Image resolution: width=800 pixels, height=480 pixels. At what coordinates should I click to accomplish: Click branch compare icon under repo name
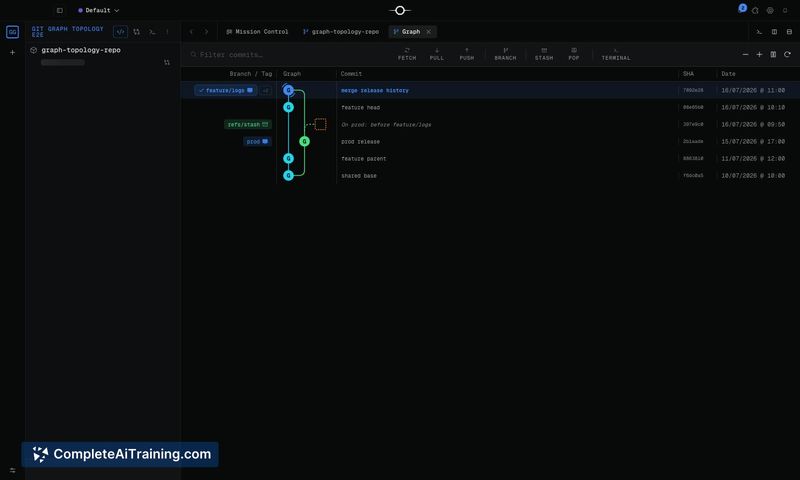click(167, 62)
